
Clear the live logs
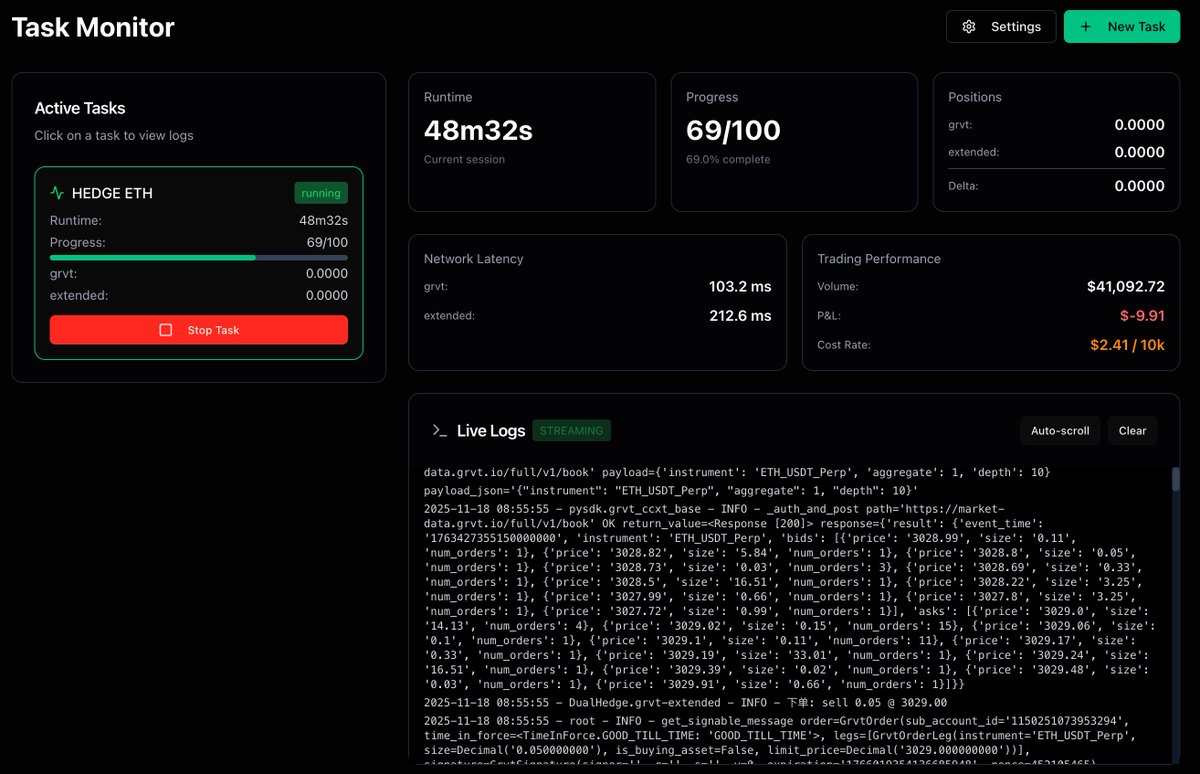tap(1133, 431)
